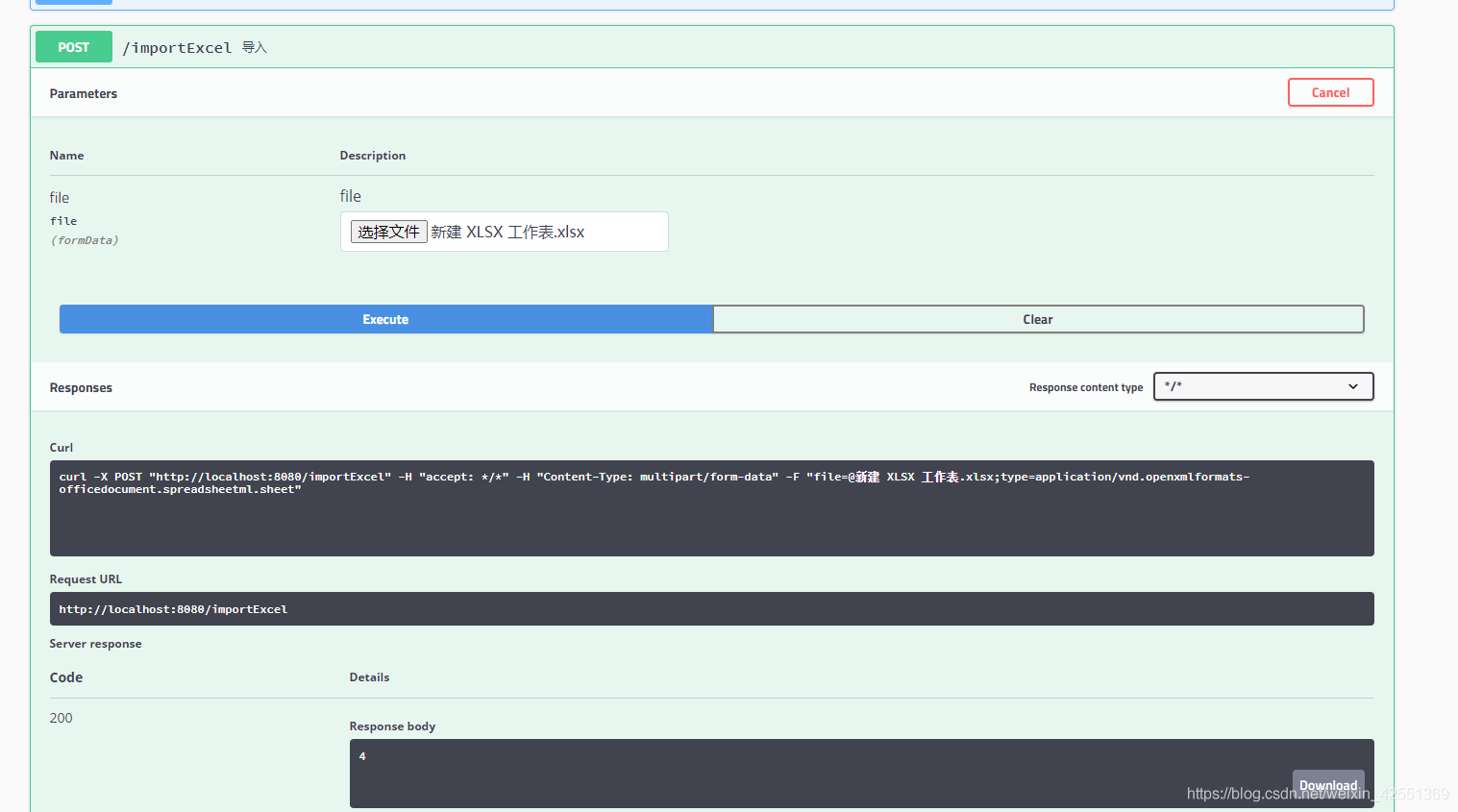Click the Download button for the response body
This screenshot has height=812, width=1458.
click(1327, 785)
